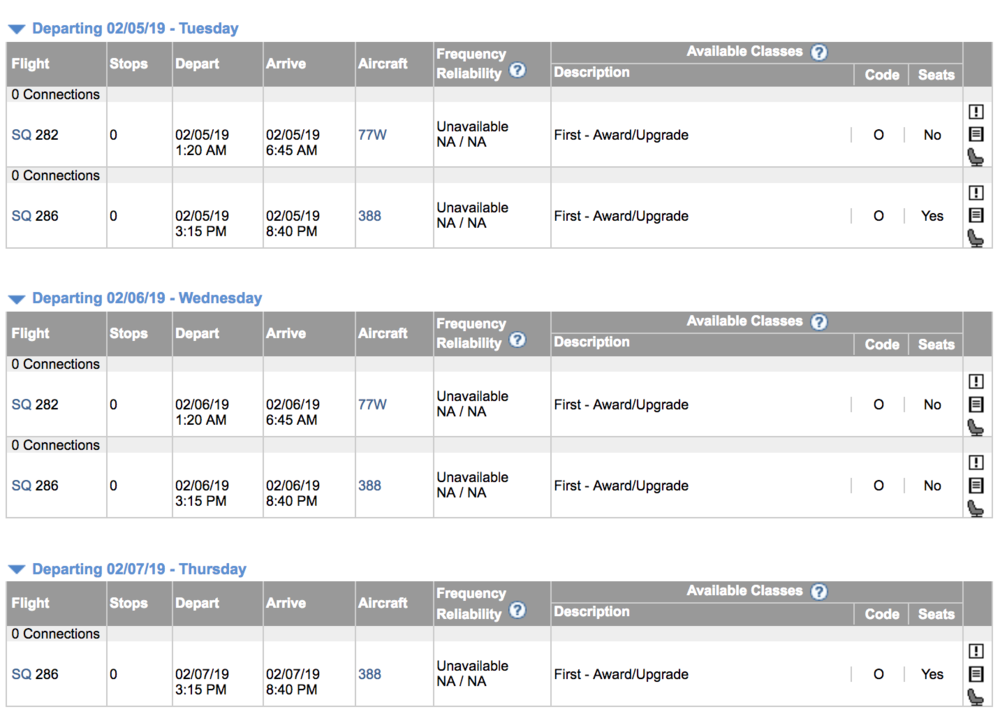
Task: Click alert icon for SQ 286 on Wednesday
Action: (976, 462)
